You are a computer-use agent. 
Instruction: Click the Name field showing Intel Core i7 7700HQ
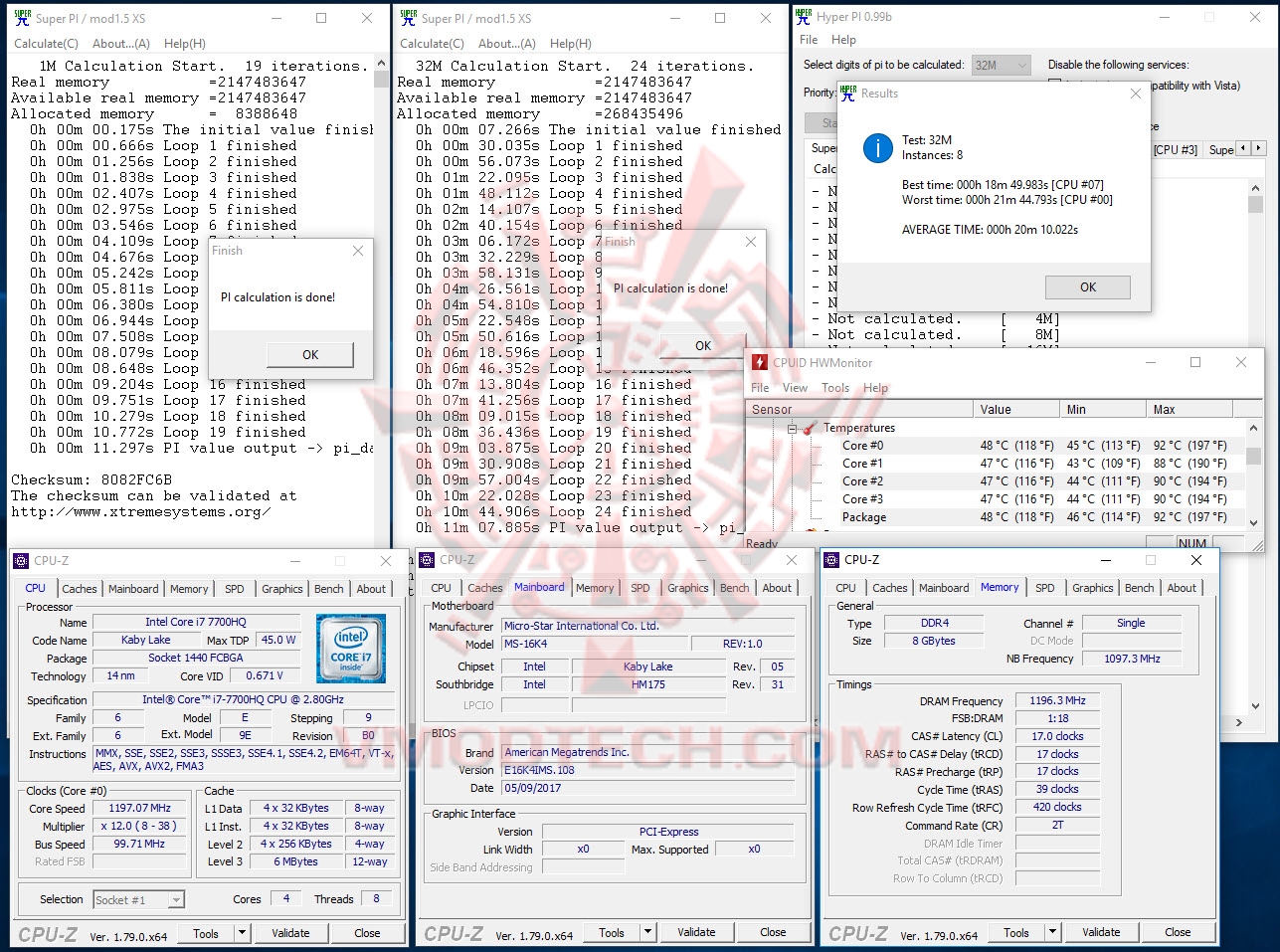pos(196,622)
